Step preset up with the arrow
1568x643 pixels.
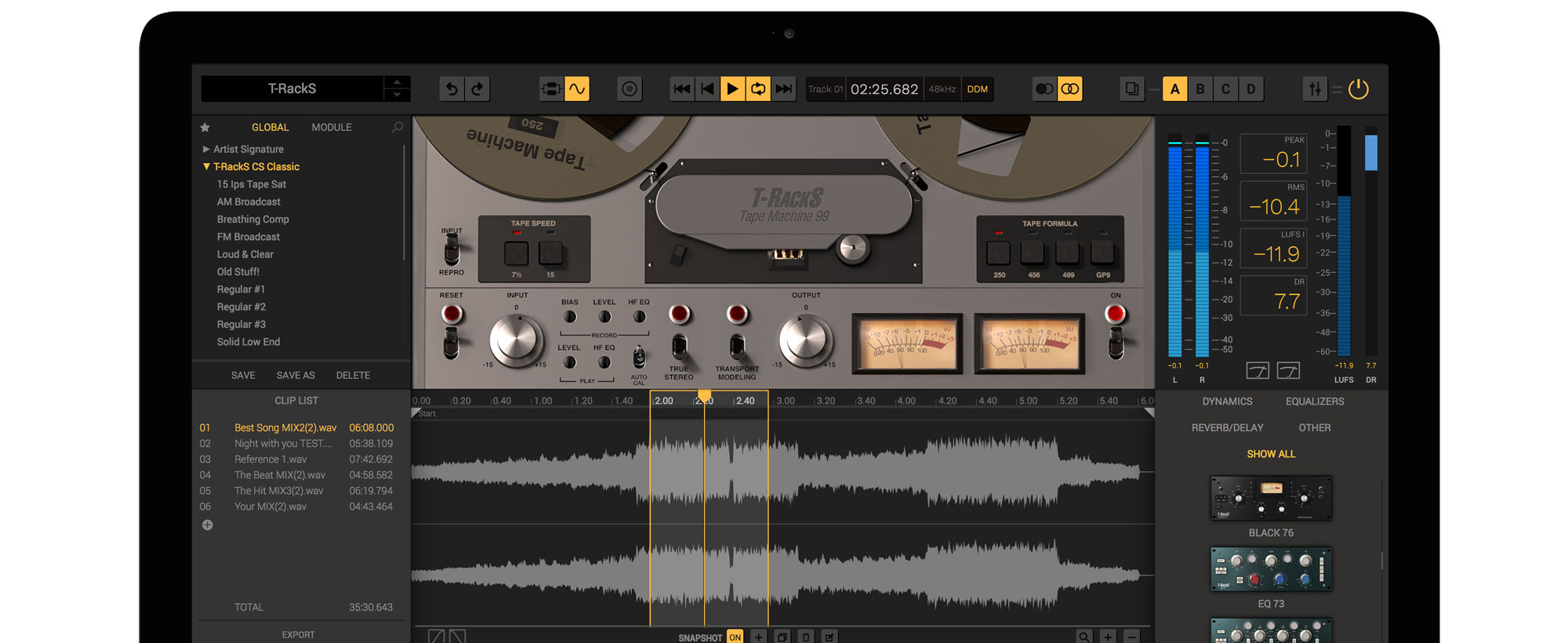[397, 82]
